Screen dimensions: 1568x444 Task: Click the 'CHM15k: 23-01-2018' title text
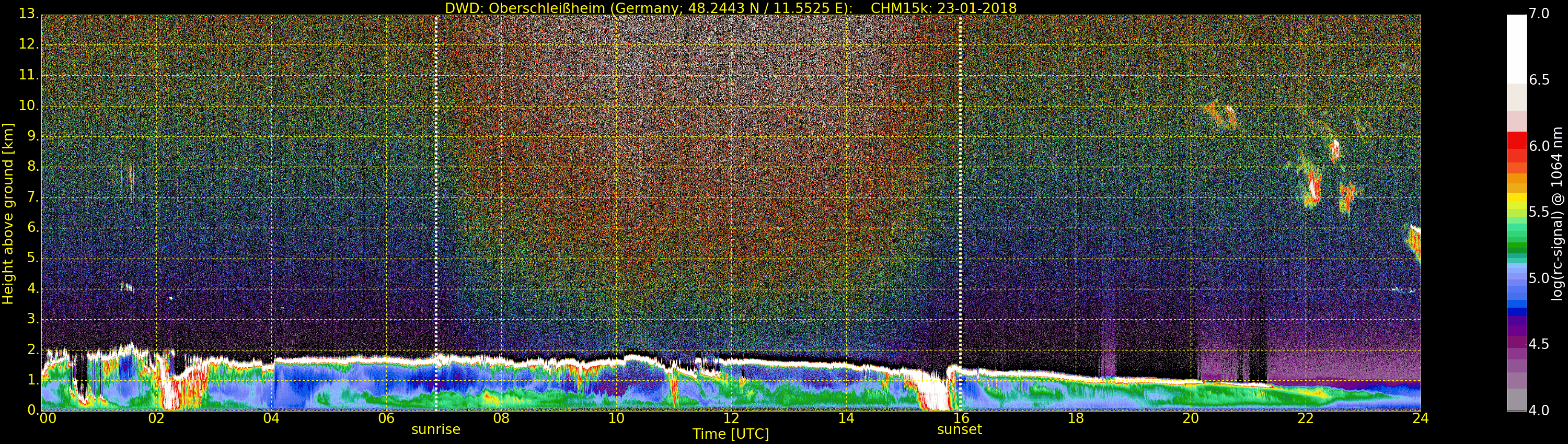coord(943,8)
